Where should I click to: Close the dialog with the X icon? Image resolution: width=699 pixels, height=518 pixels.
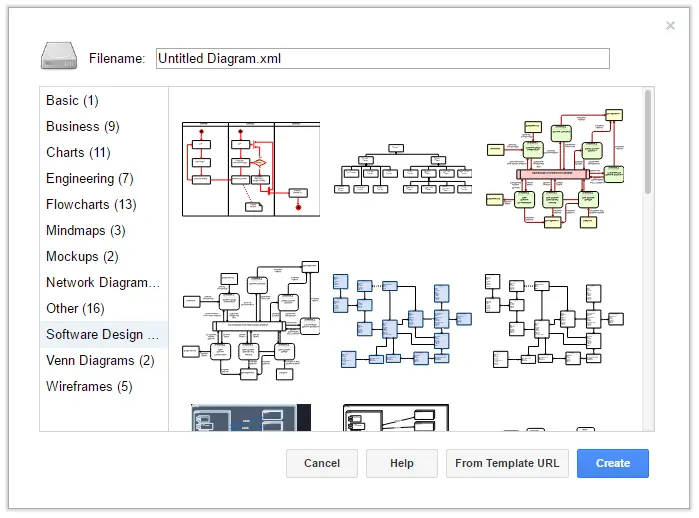[x=670, y=26]
